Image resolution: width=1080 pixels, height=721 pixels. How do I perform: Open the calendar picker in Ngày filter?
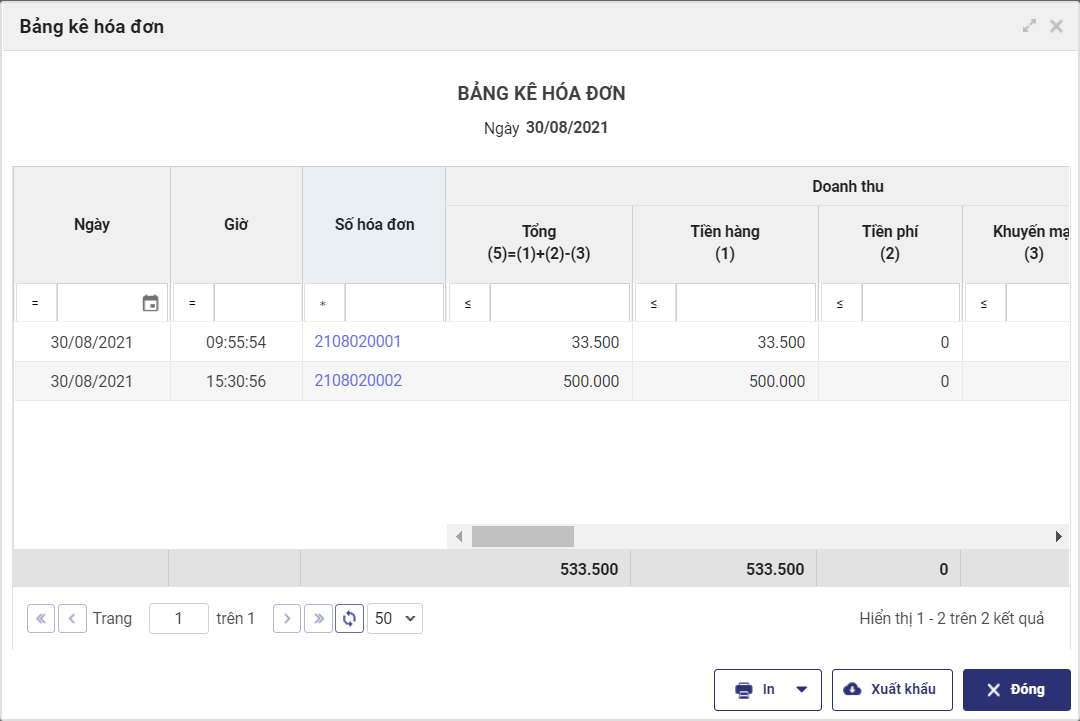(150, 303)
